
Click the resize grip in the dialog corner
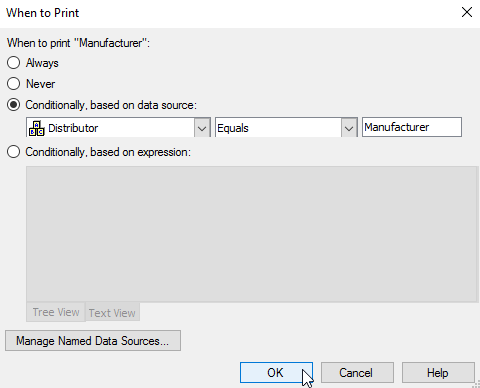(476, 384)
